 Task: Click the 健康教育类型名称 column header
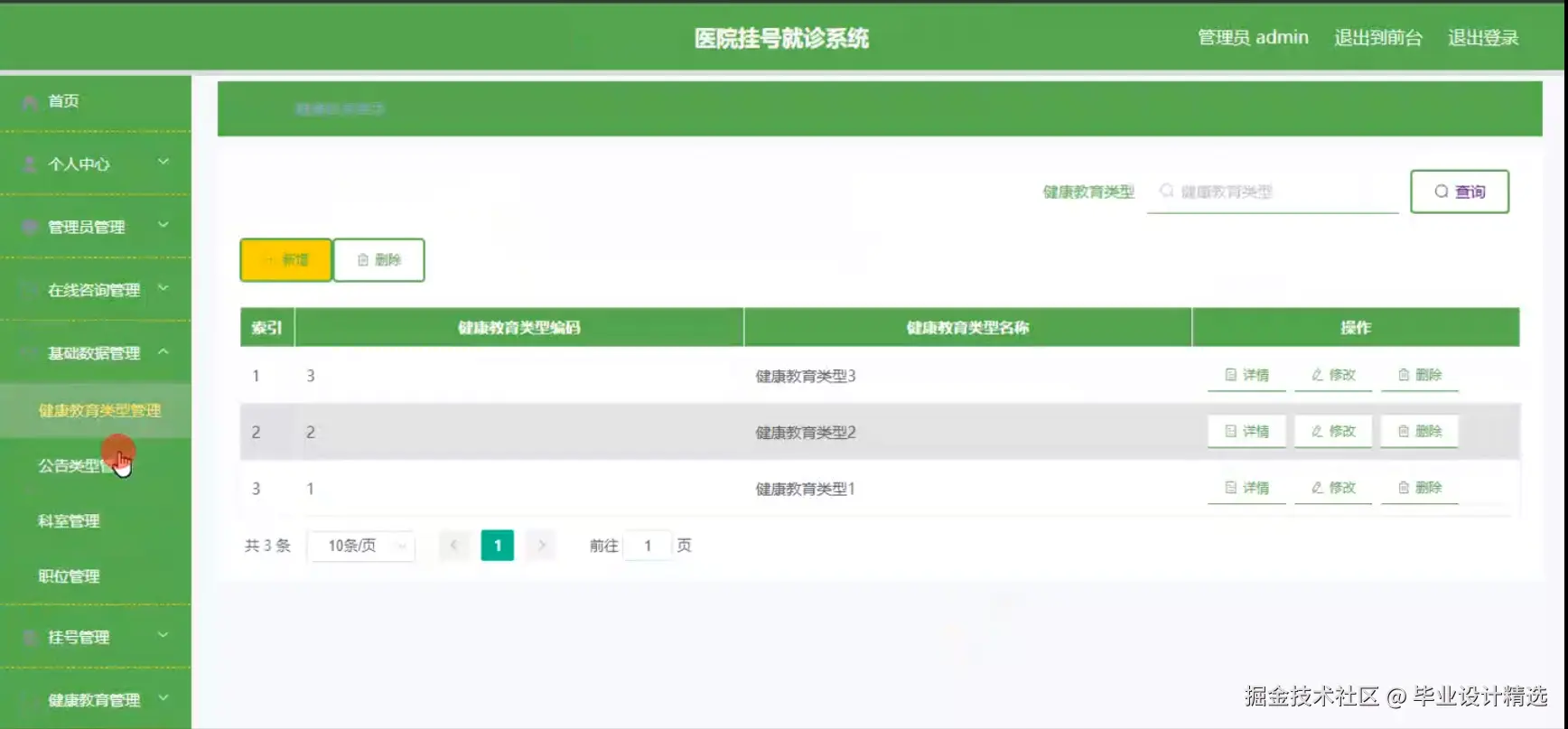point(968,327)
